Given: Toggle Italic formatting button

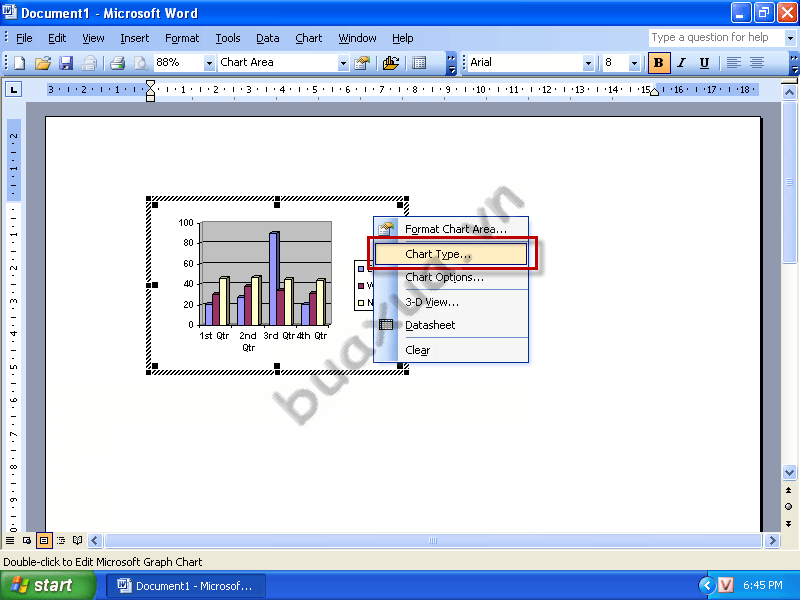Looking at the screenshot, I should click(x=682, y=63).
